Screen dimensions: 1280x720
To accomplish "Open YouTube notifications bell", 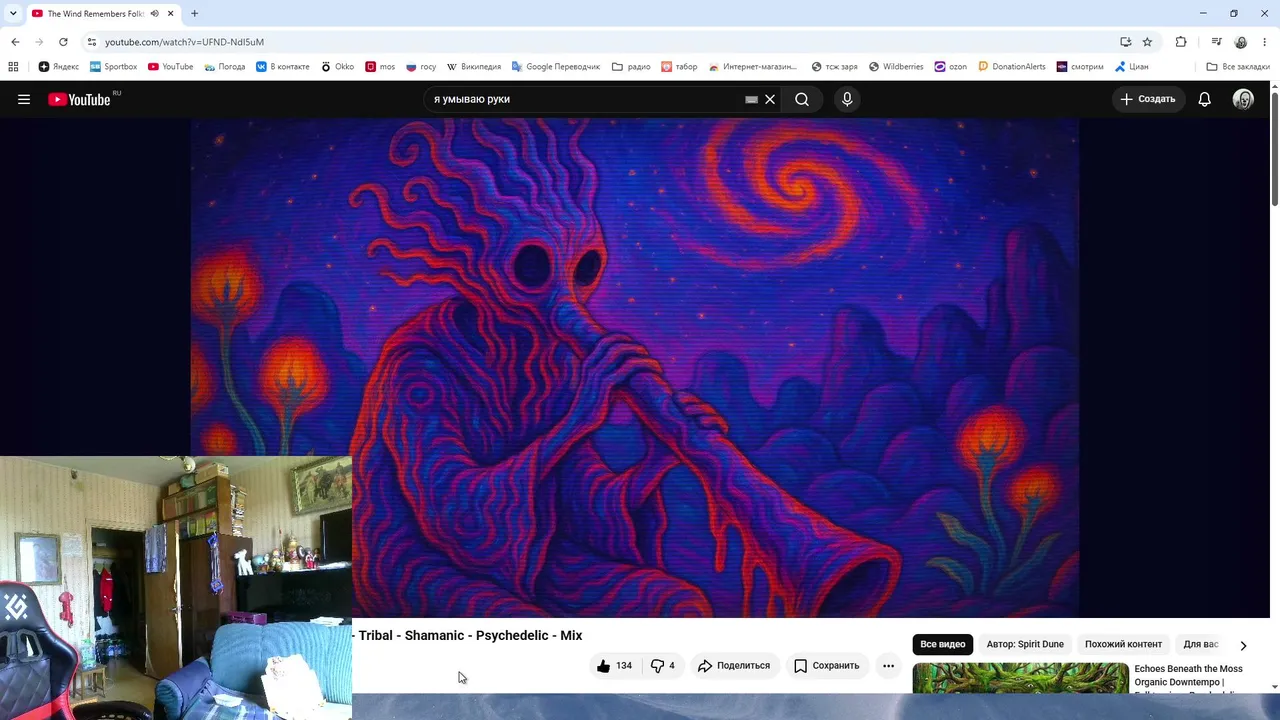I will (x=1205, y=99).
